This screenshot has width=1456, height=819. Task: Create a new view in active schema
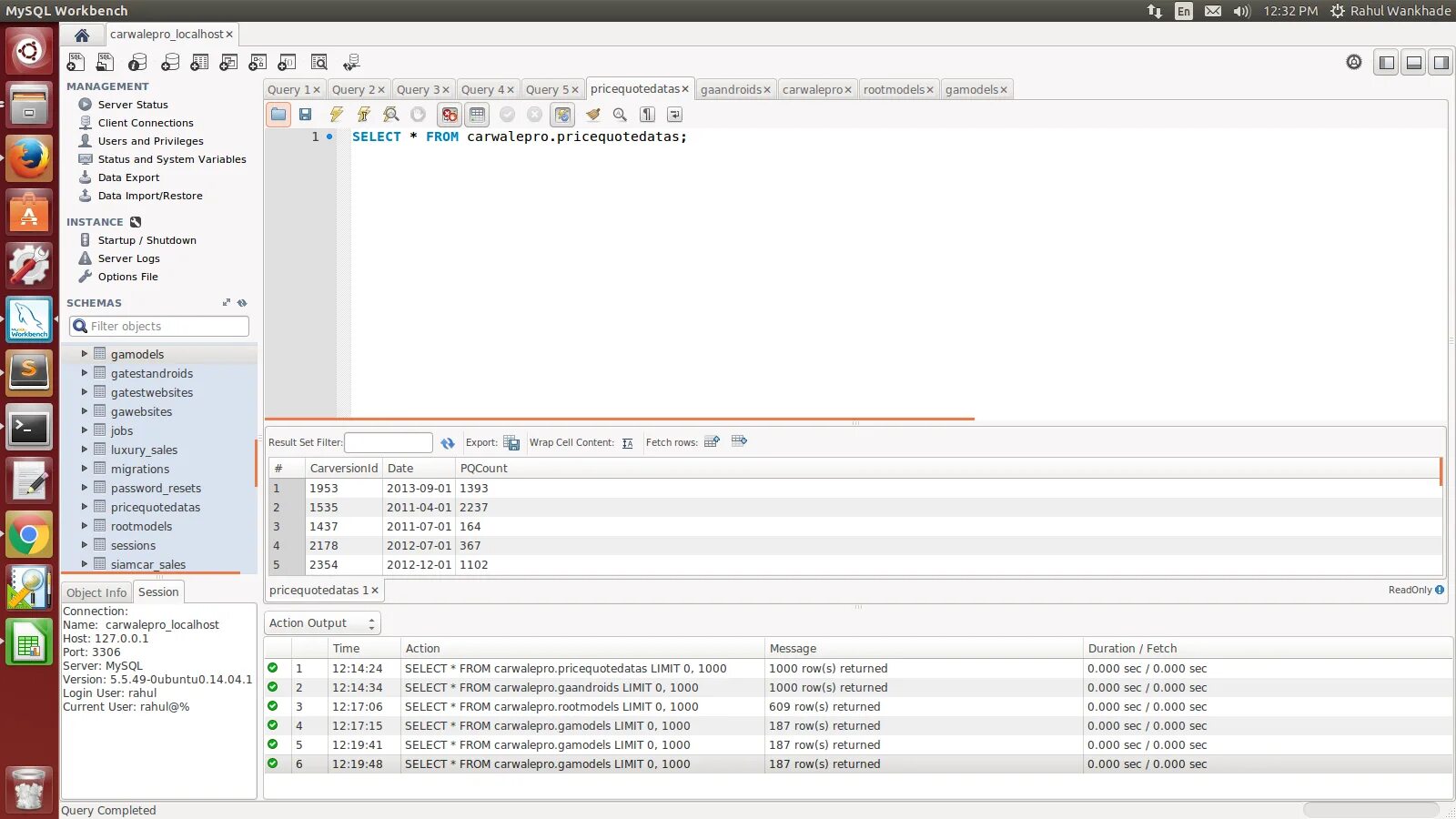[228, 62]
